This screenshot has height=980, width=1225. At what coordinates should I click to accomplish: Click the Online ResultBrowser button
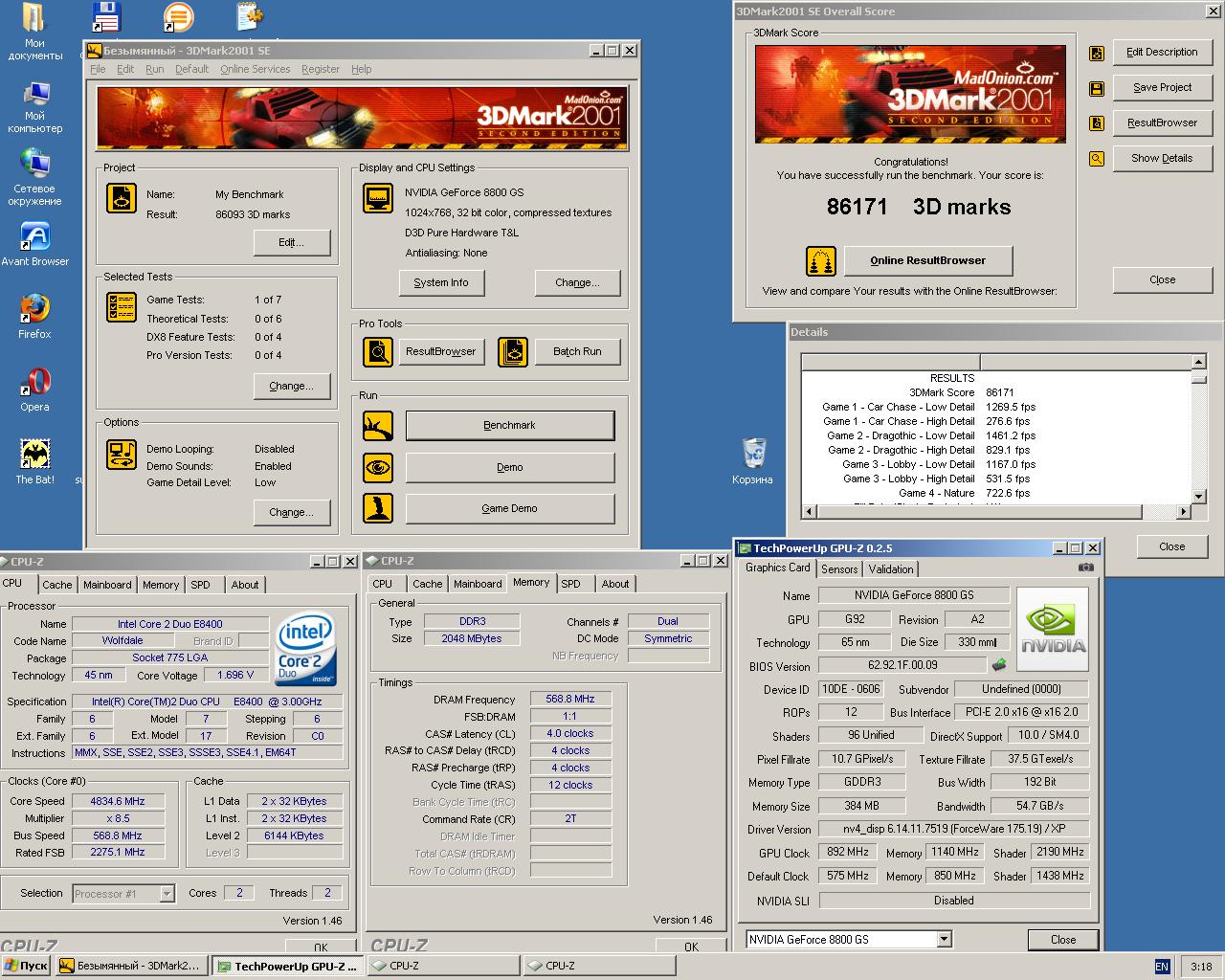[927, 260]
